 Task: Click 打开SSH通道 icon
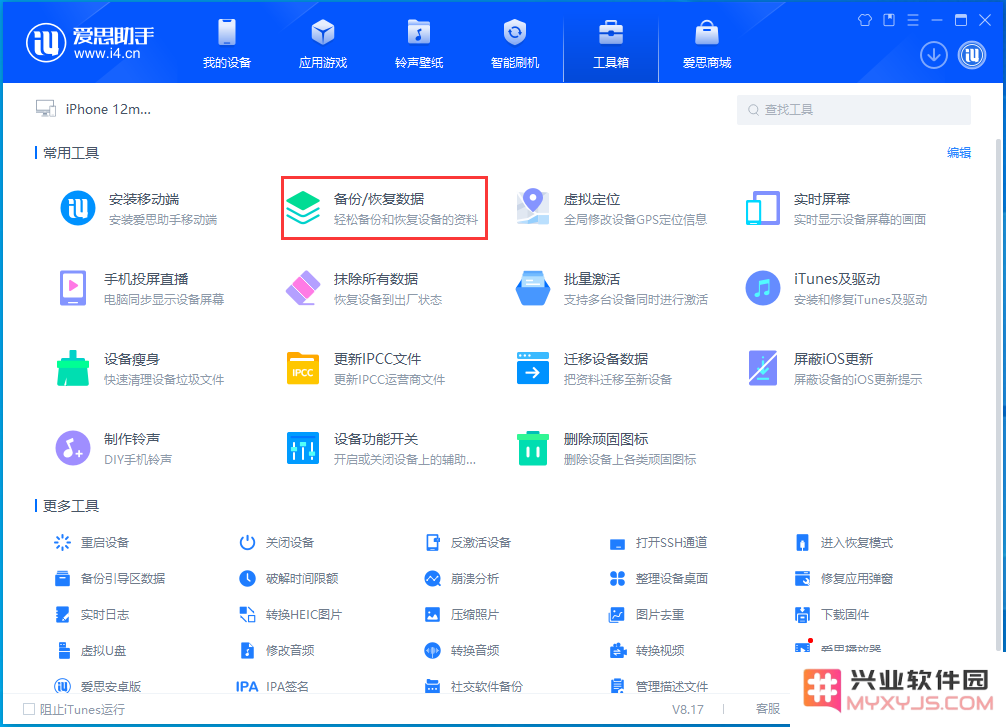point(617,544)
